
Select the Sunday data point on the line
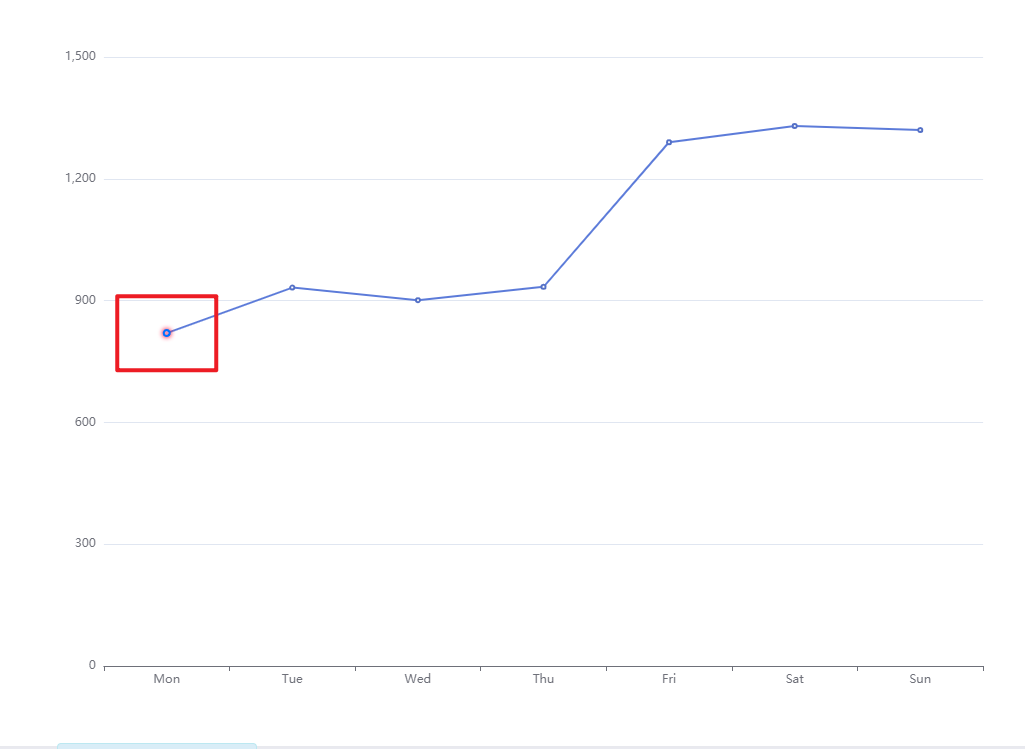pos(919,129)
